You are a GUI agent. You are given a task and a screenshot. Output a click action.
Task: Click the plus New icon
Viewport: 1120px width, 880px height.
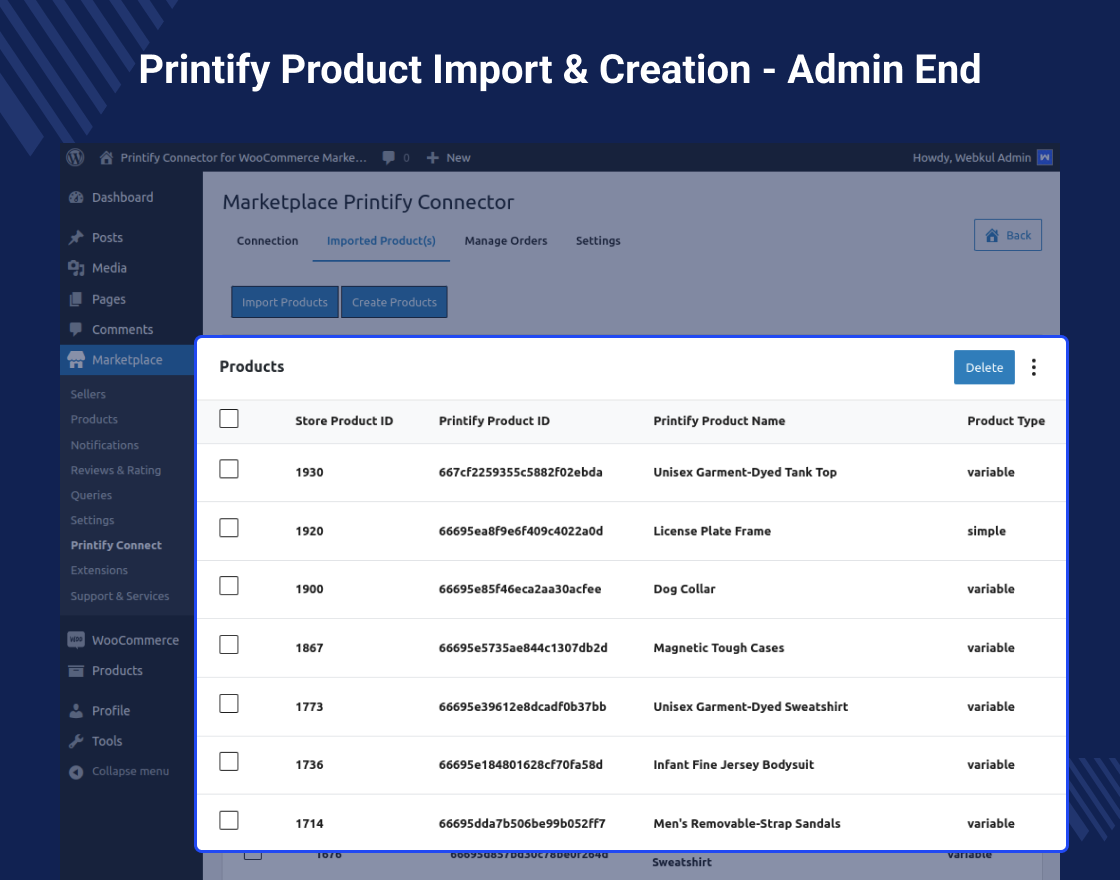[x=432, y=158]
